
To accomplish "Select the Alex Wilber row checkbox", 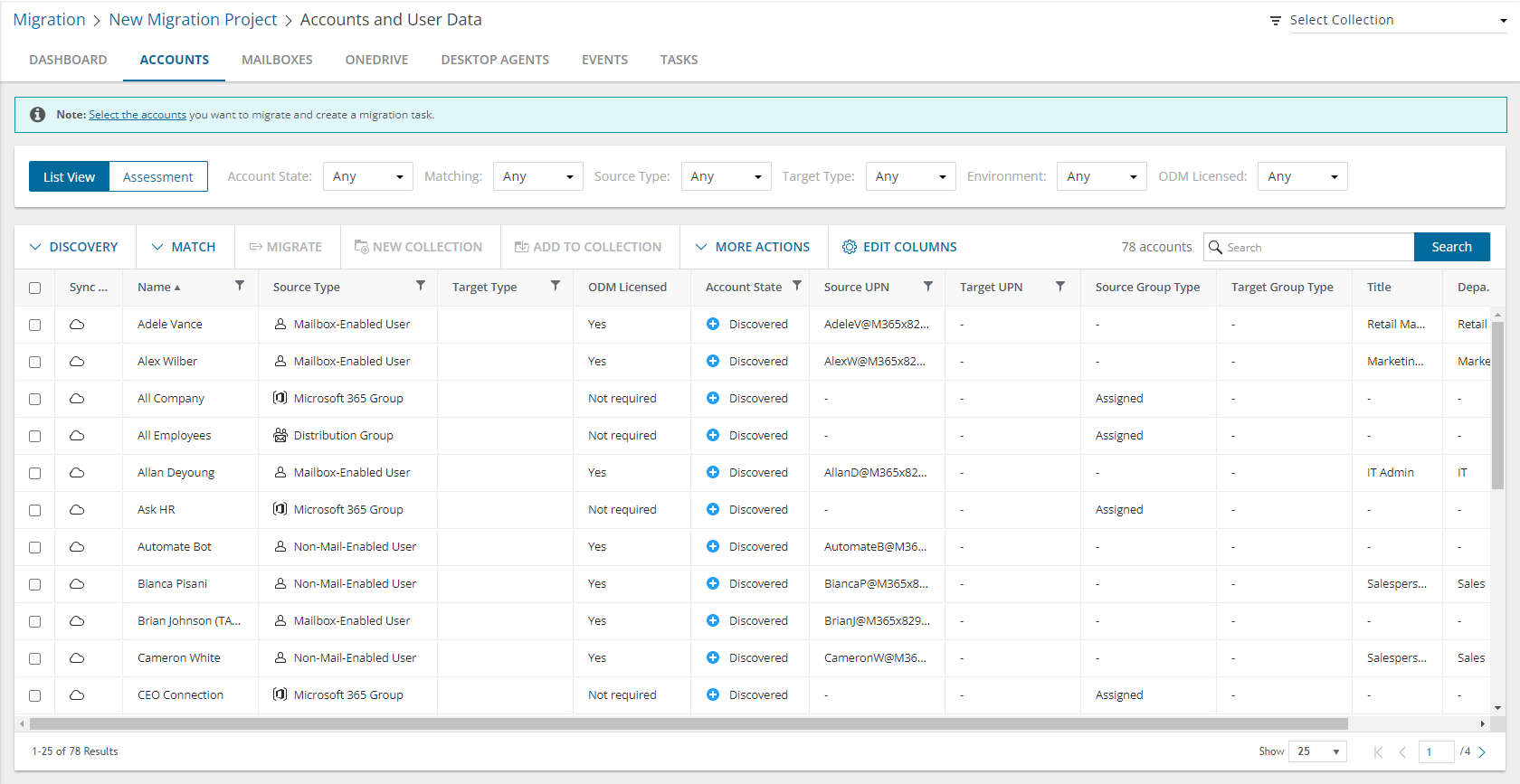I will click(35, 362).
